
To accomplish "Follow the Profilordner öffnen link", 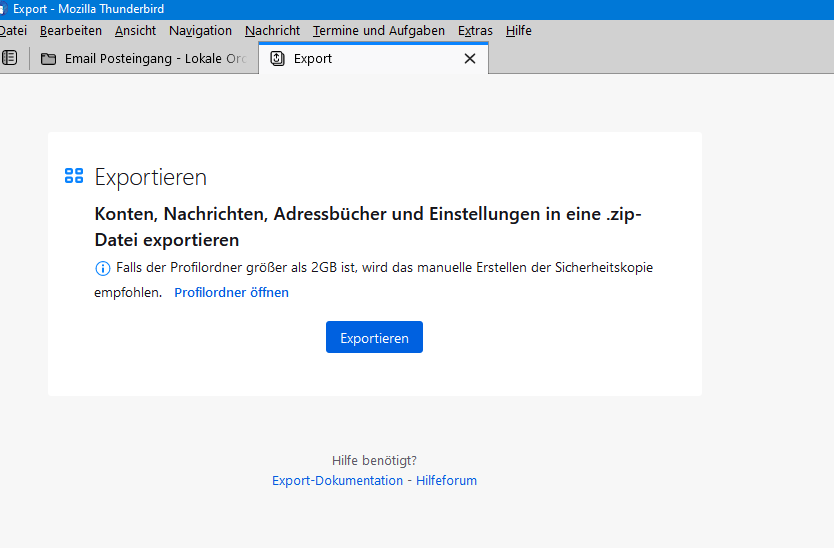I will point(231,293).
